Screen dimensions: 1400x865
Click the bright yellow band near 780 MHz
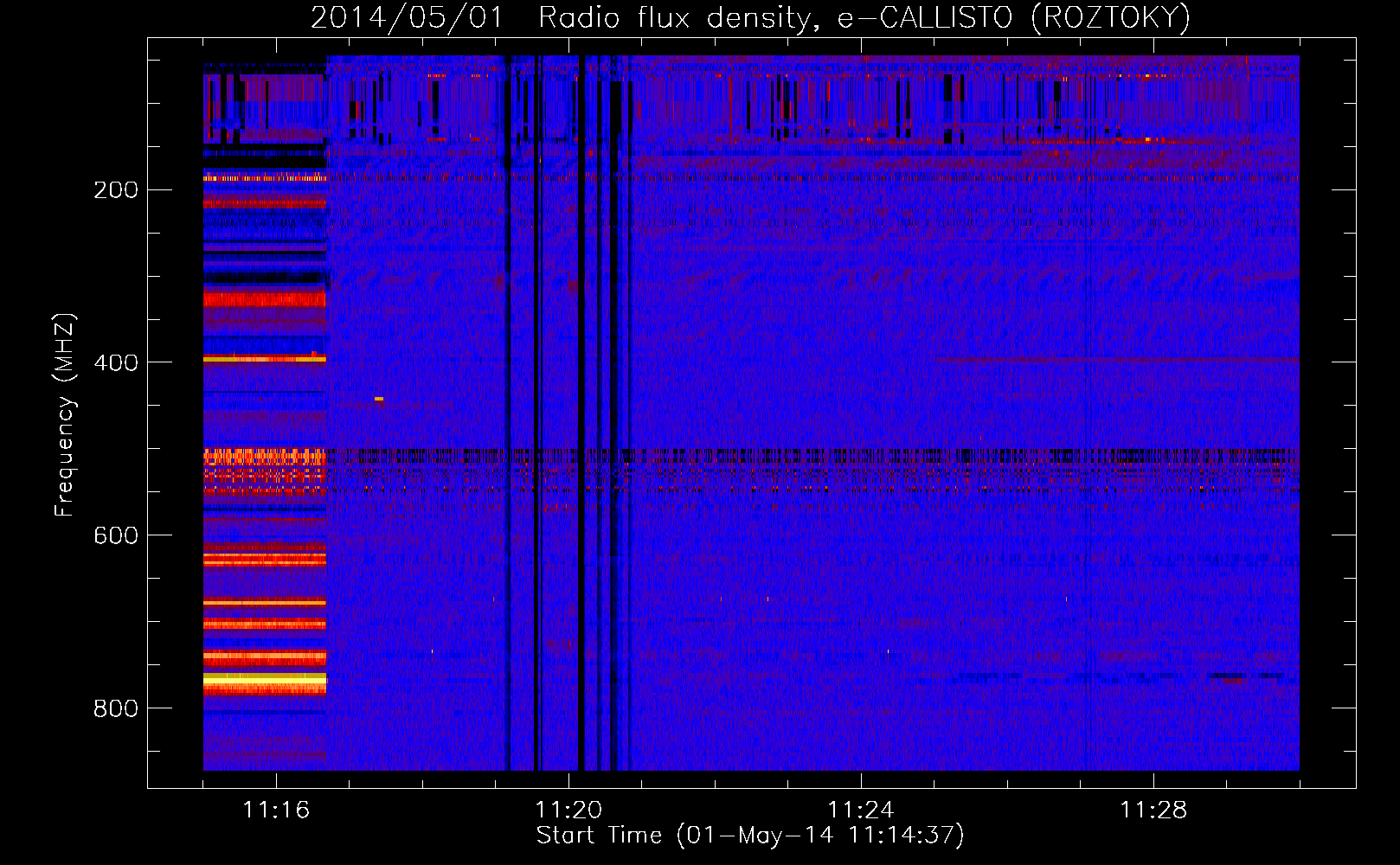tap(265, 682)
